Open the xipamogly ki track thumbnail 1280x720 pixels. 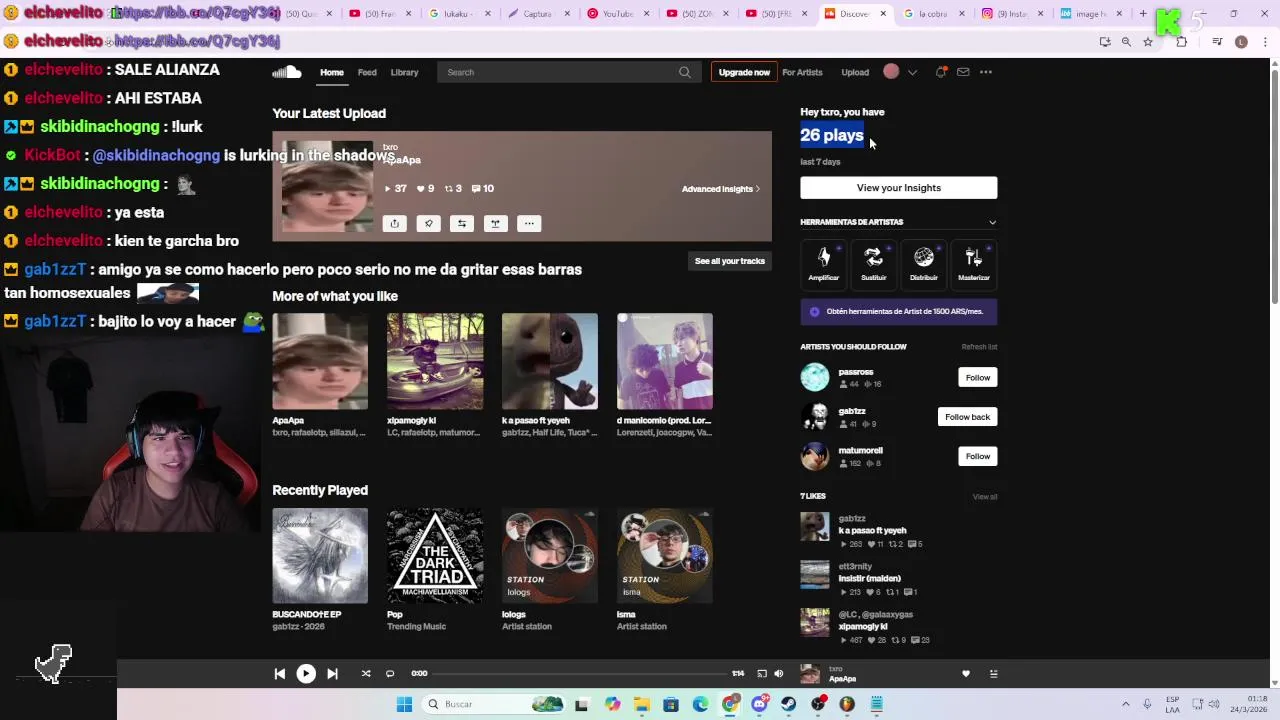click(x=435, y=361)
